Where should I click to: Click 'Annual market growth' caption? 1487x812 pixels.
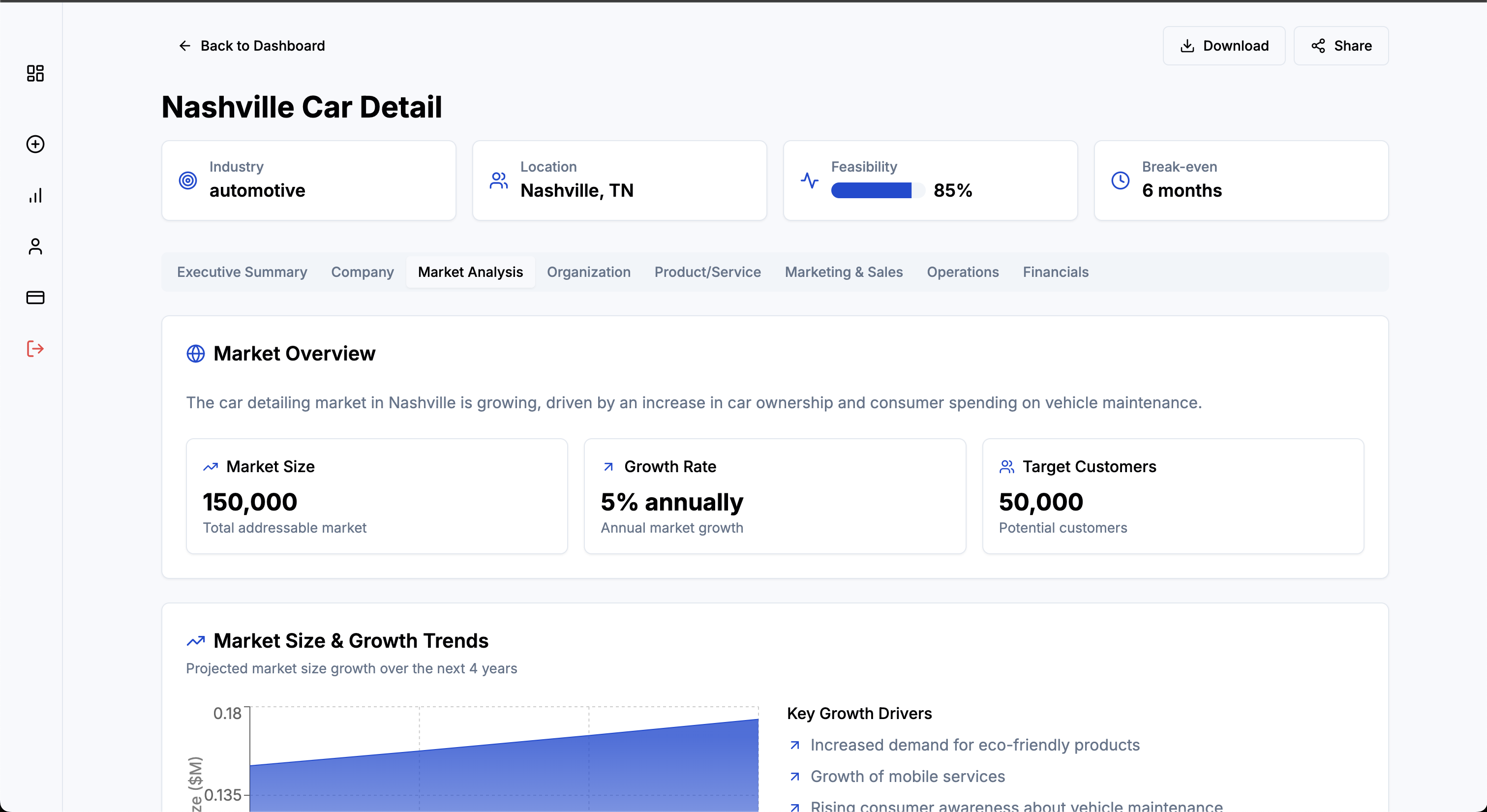click(x=672, y=528)
